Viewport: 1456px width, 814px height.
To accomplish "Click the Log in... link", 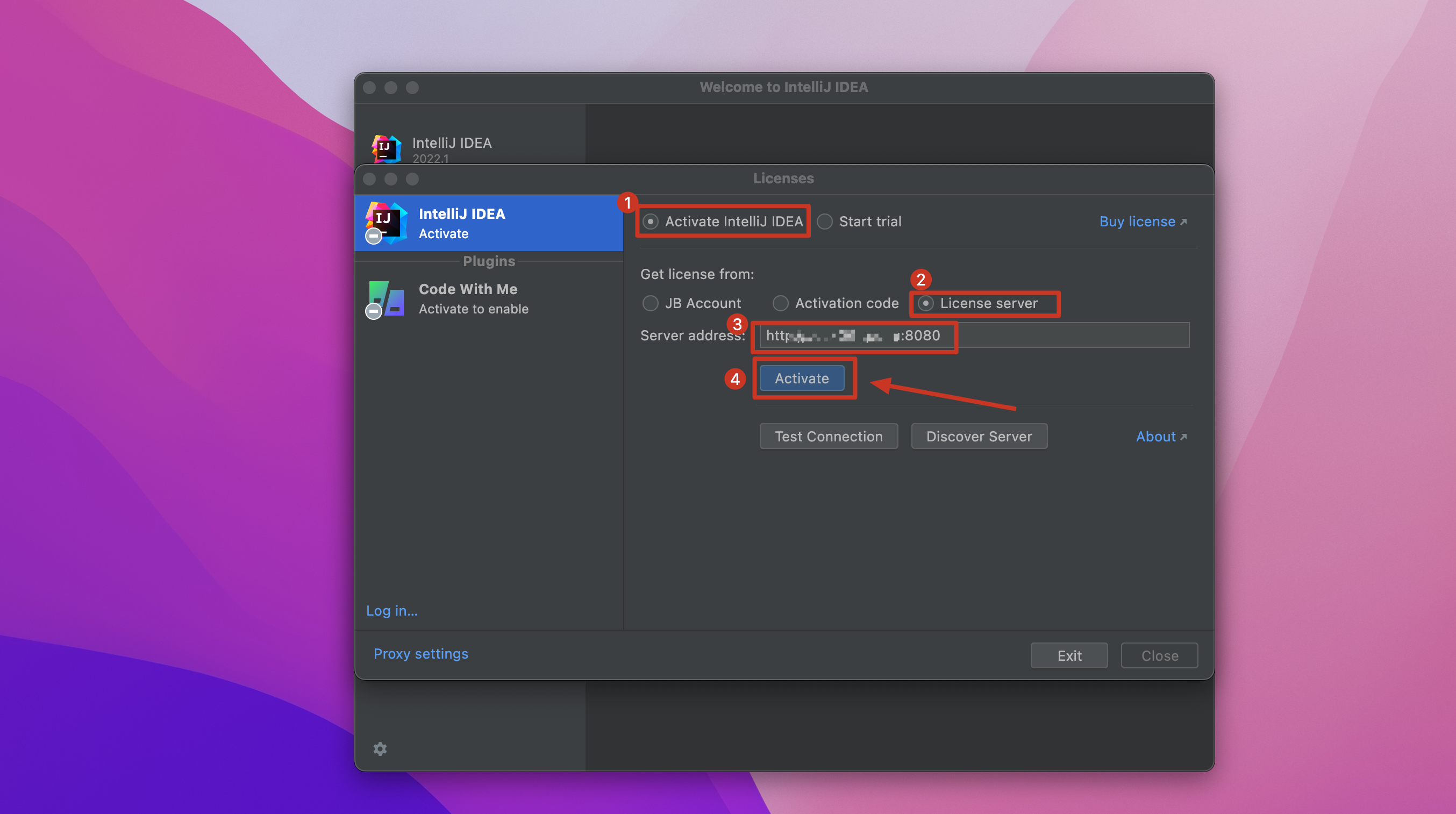I will (392, 611).
